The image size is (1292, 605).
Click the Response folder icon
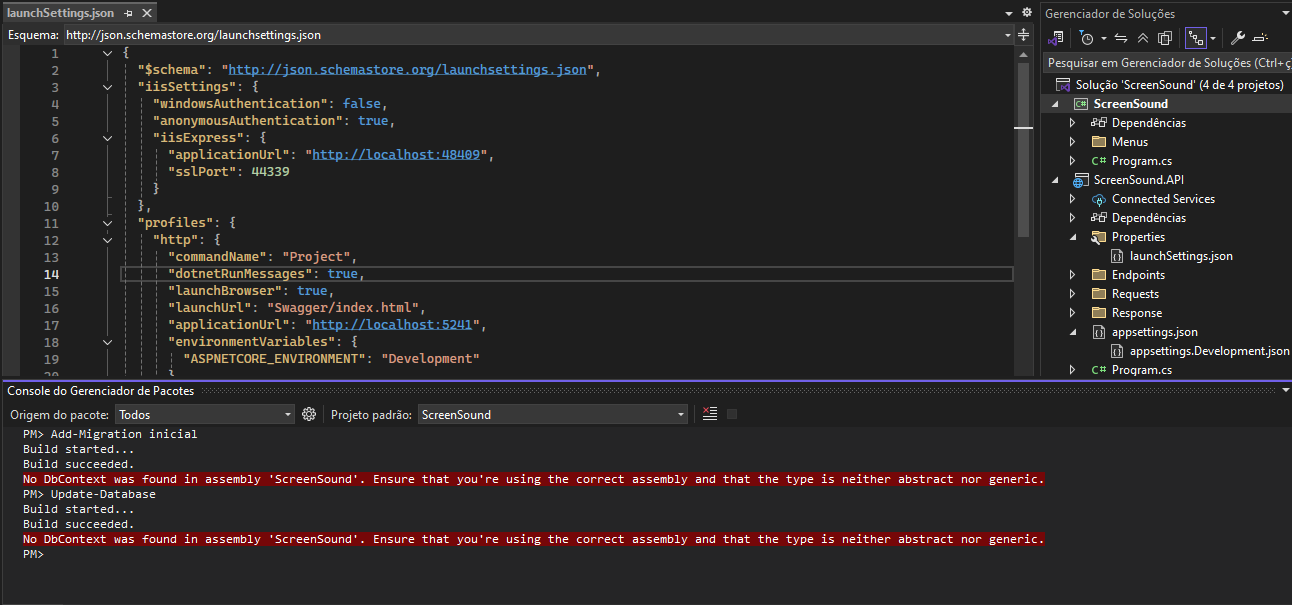pyautogui.click(x=1099, y=313)
